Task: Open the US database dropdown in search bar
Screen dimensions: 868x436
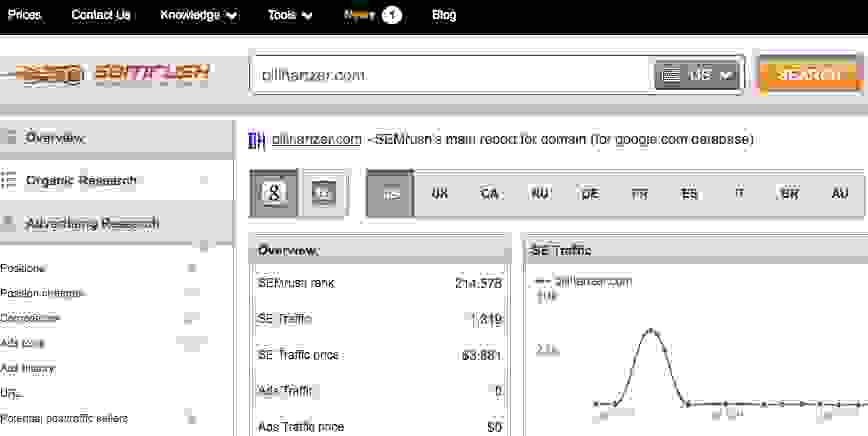Action: [698, 75]
